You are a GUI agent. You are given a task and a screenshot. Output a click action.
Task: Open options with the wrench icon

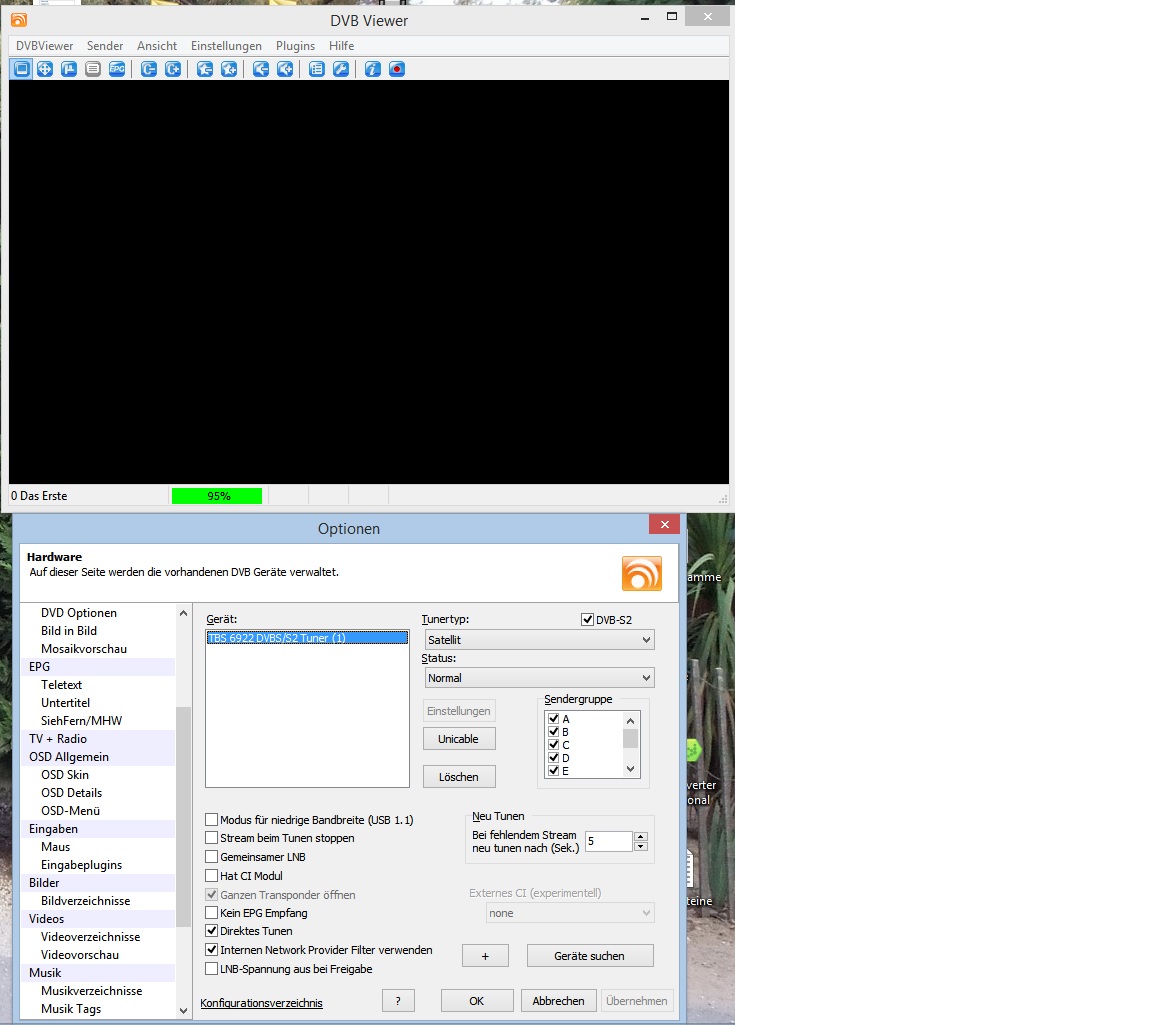341,69
